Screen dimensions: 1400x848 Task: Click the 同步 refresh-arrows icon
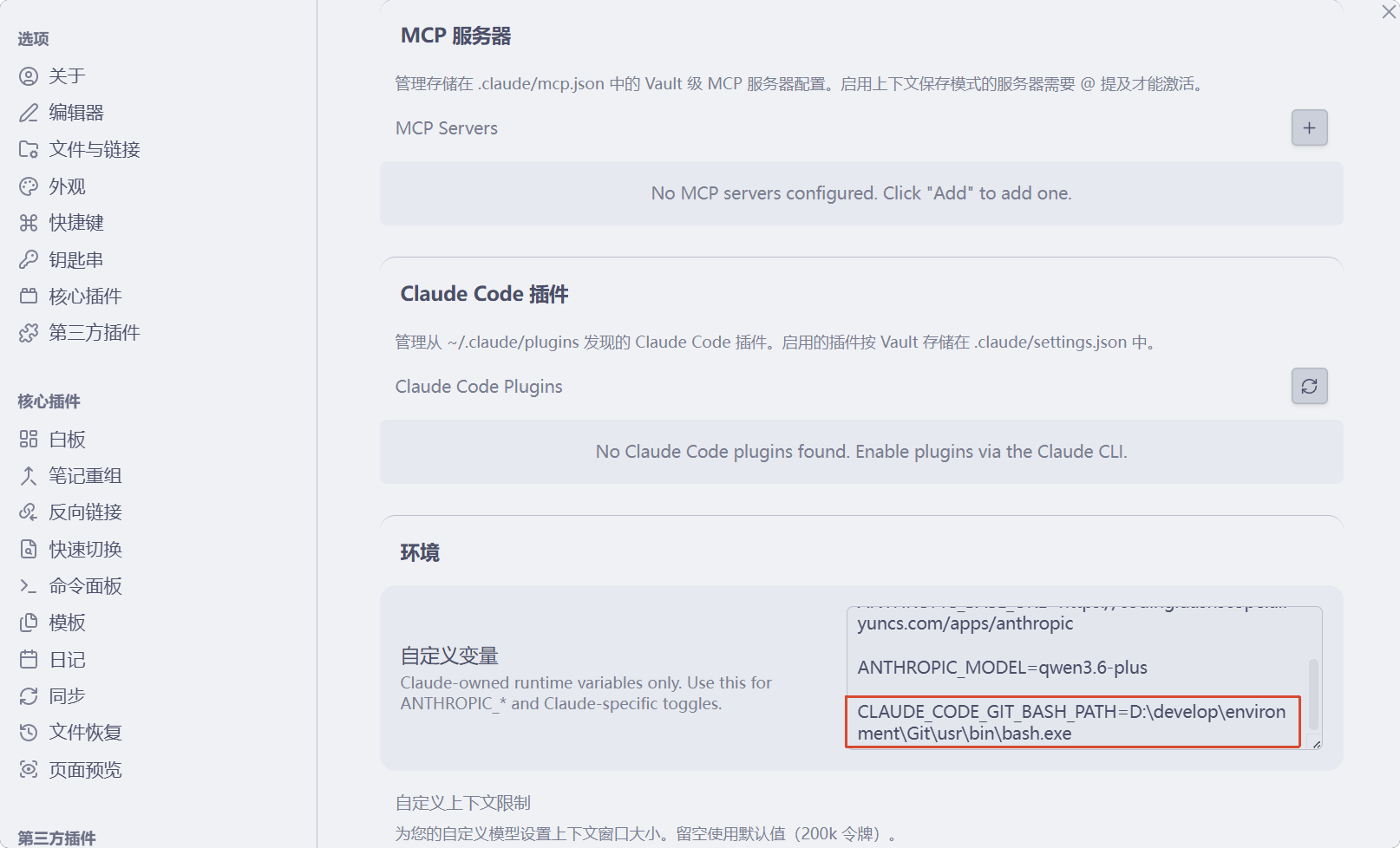[x=29, y=696]
